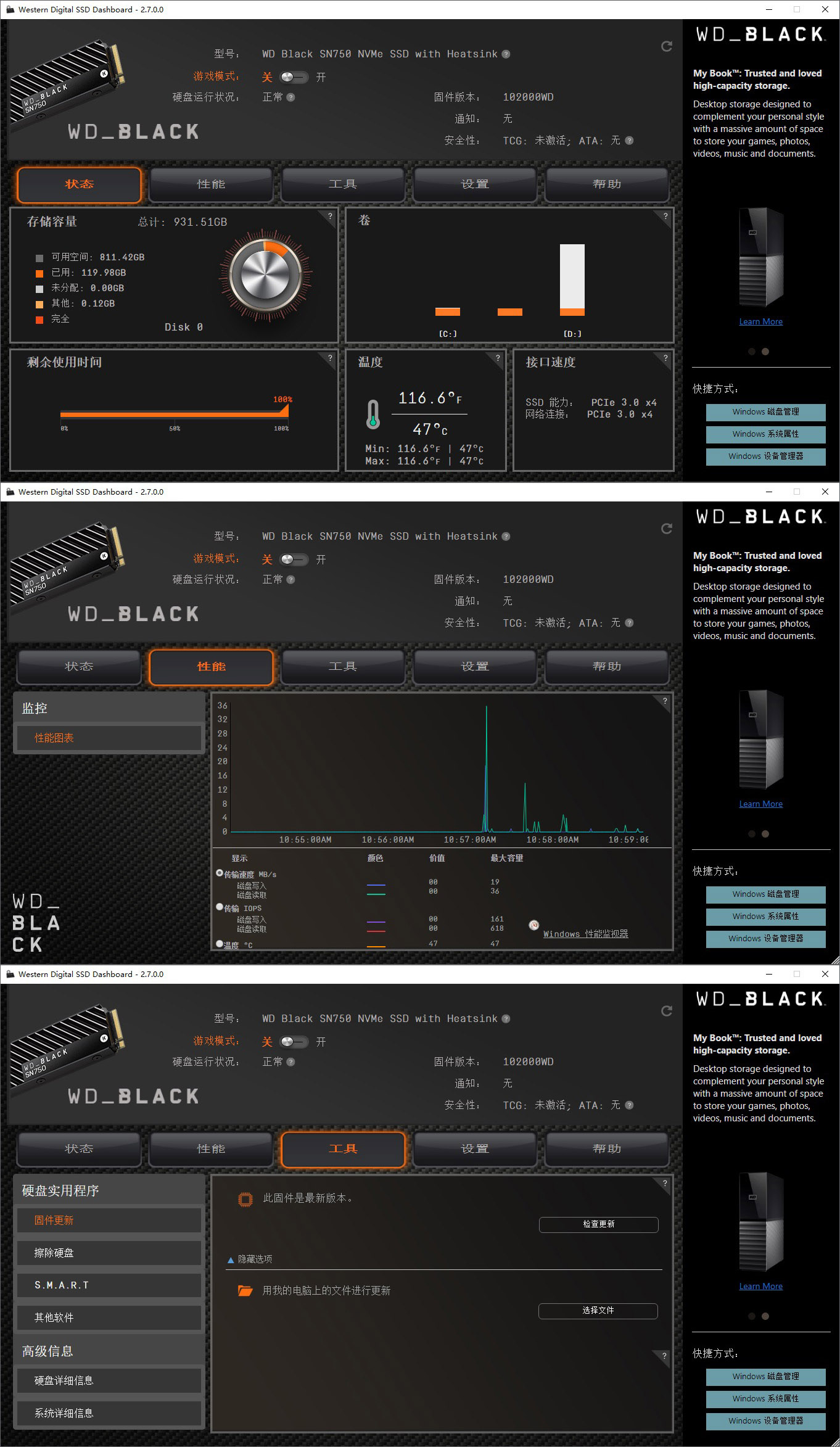Select second carousel dot in Status window ad
This screenshot has width=840, height=1447.
point(765,352)
